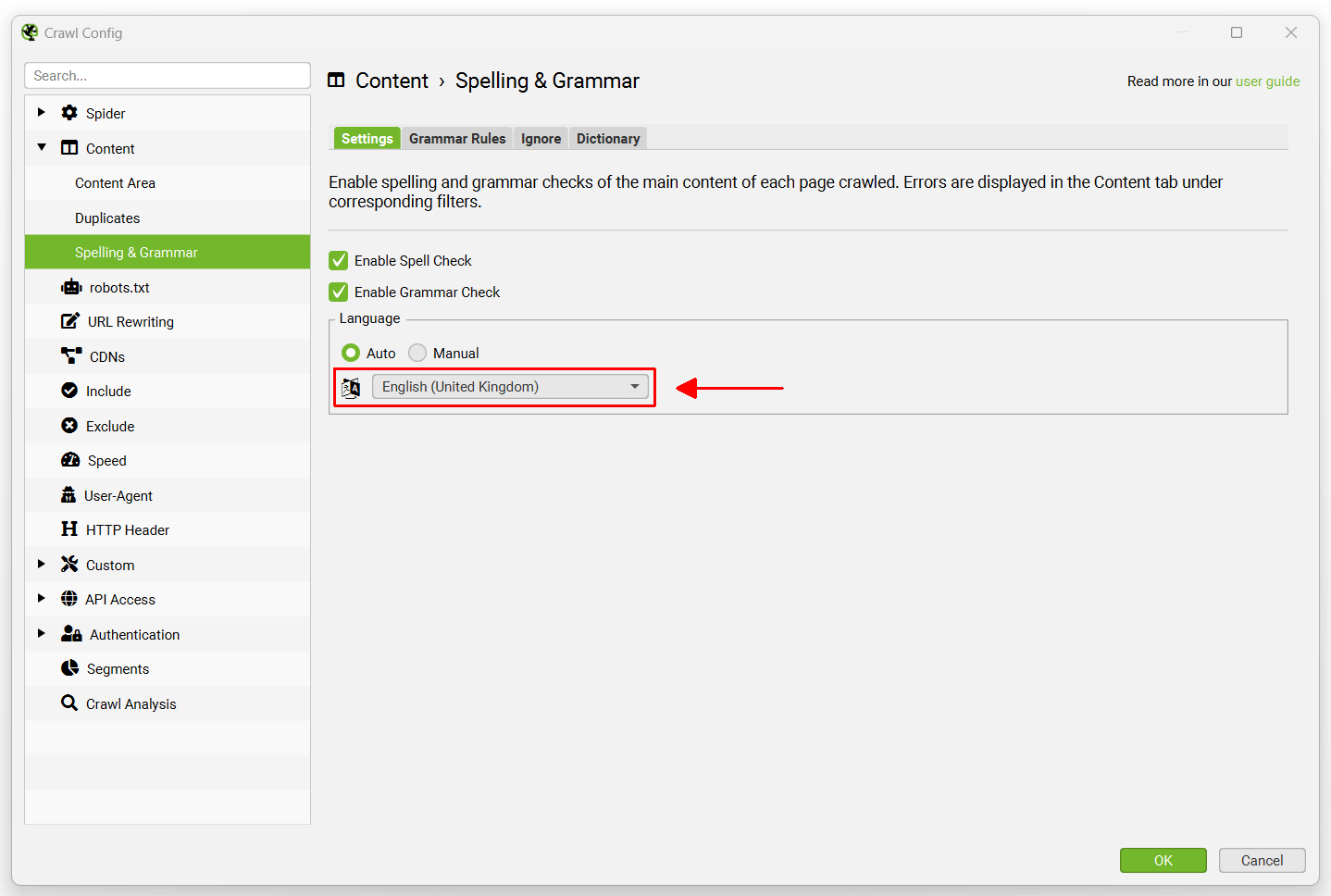Click the Crawl Analysis magnifier icon

pyautogui.click(x=71, y=703)
